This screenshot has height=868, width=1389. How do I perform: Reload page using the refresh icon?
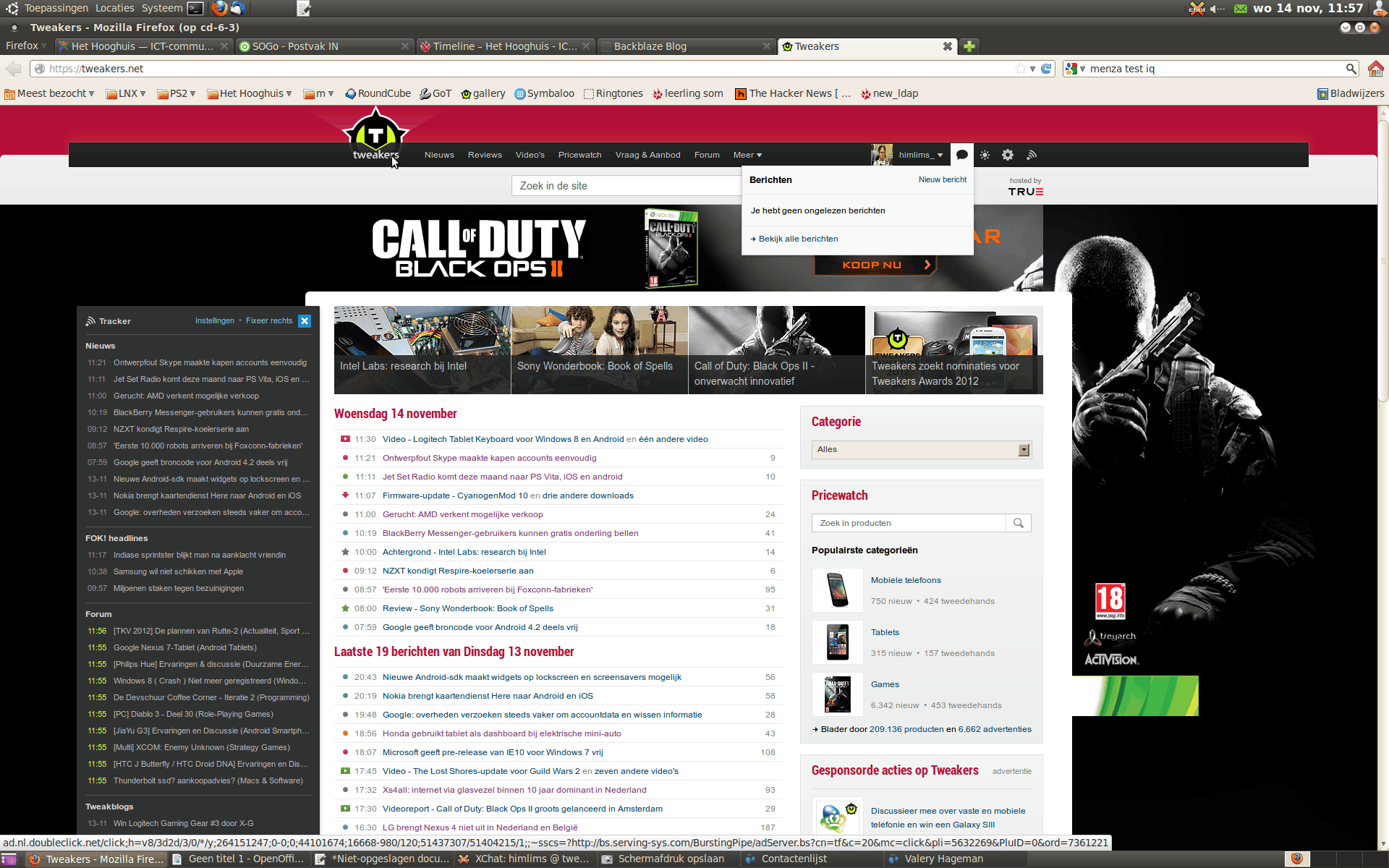pyautogui.click(x=1046, y=69)
